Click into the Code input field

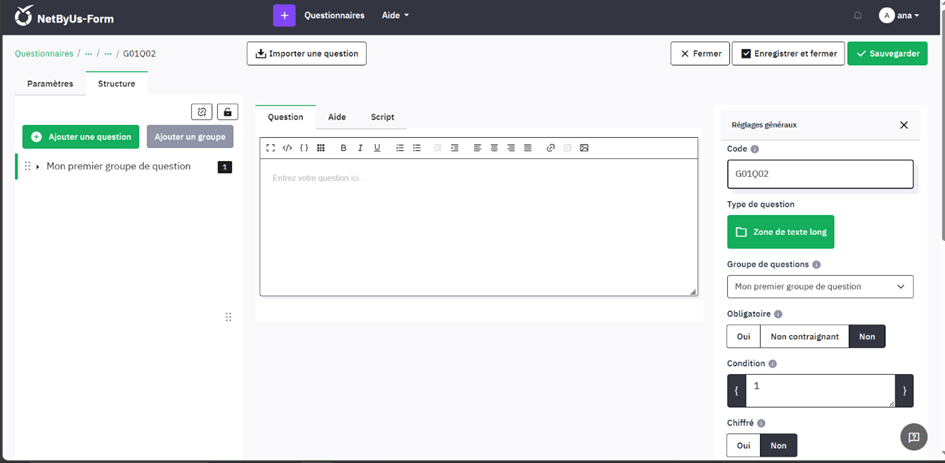click(x=820, y=174)
